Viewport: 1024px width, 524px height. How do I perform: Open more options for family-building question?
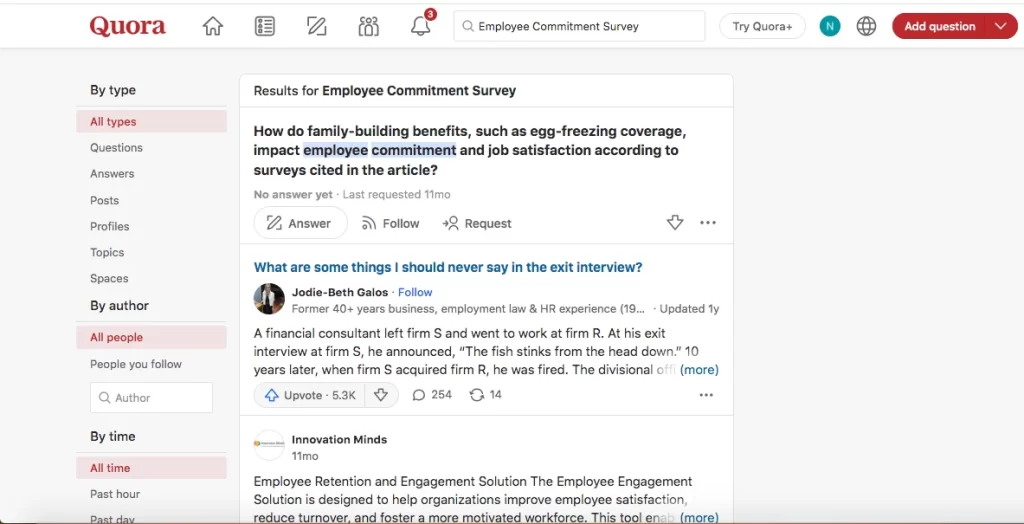pos(708,223)
